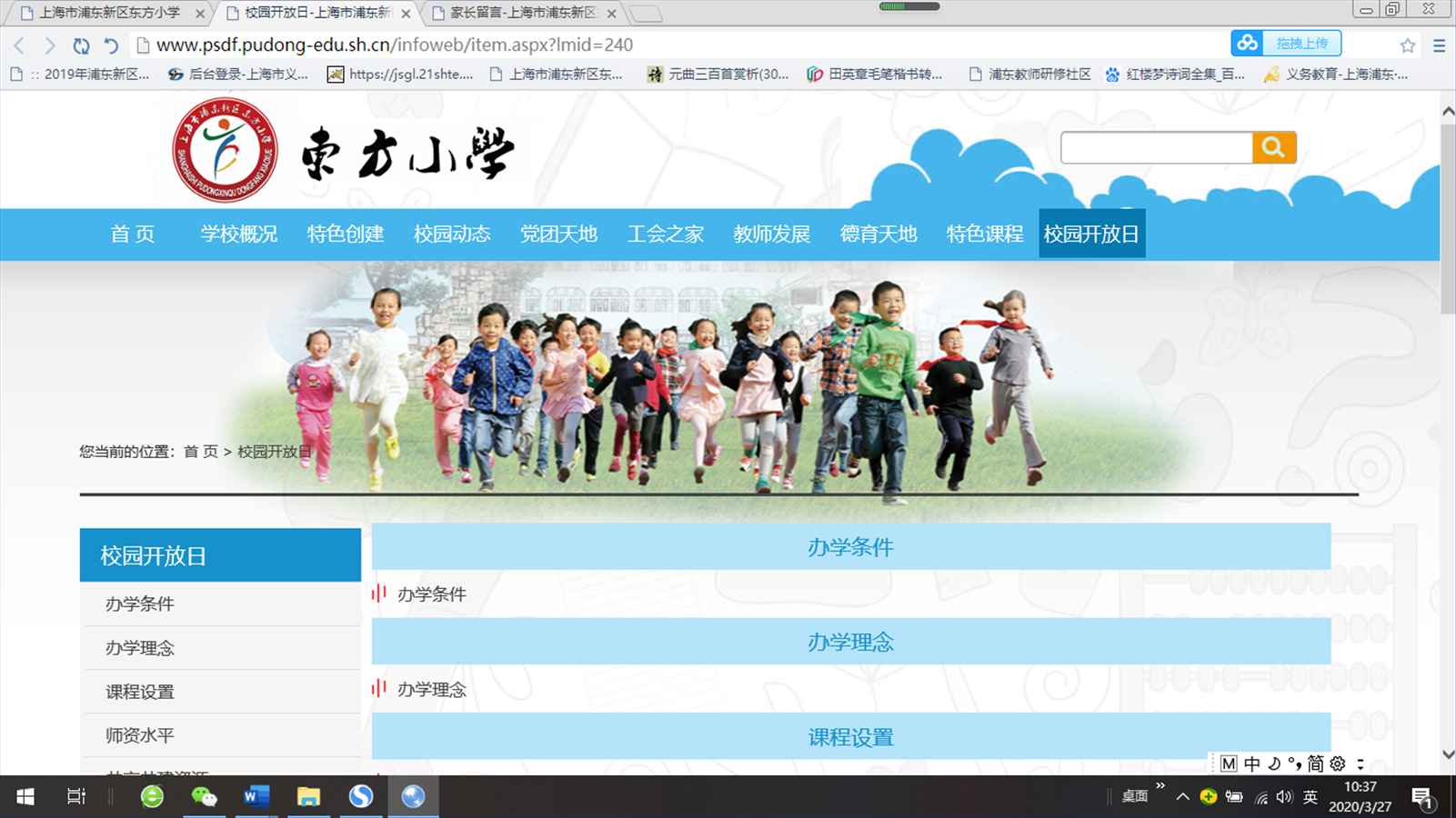Switch the 英 input language in the tray
Image resolution: width=1456 pixels, height=818 pixels.
[x=1310, y=797]
